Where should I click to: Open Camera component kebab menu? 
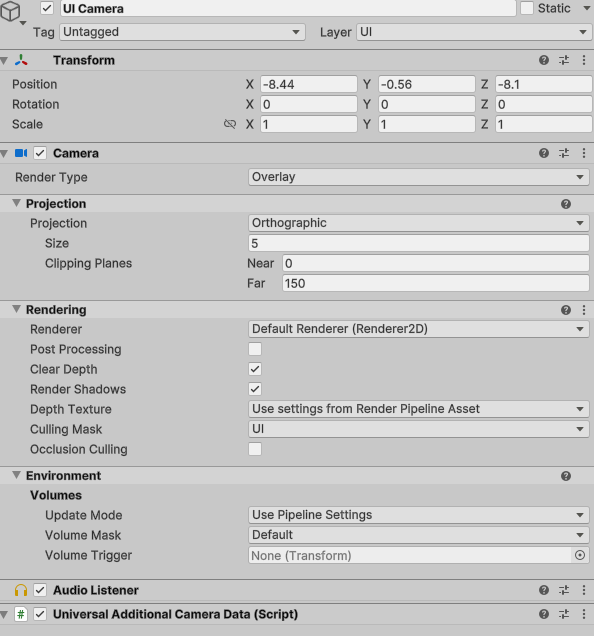tap(584, 153)
